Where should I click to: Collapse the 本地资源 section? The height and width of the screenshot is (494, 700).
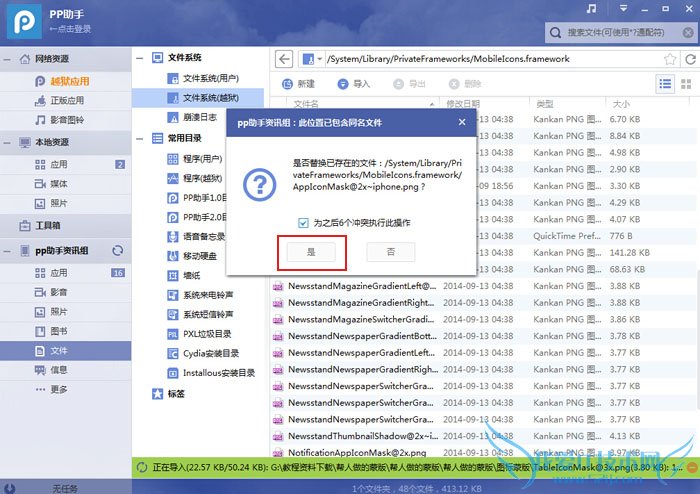(7, 142)
